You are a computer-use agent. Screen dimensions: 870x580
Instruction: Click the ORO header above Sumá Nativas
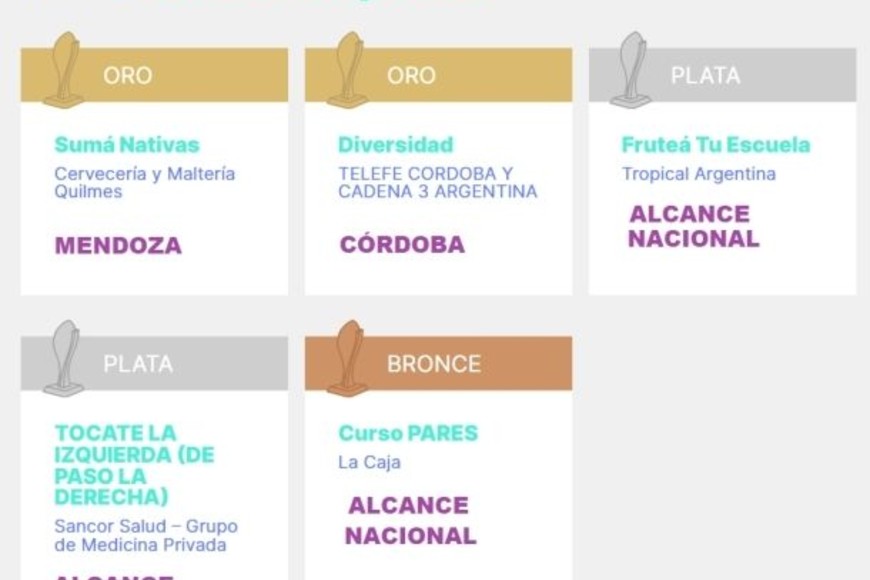pos(128,75)
